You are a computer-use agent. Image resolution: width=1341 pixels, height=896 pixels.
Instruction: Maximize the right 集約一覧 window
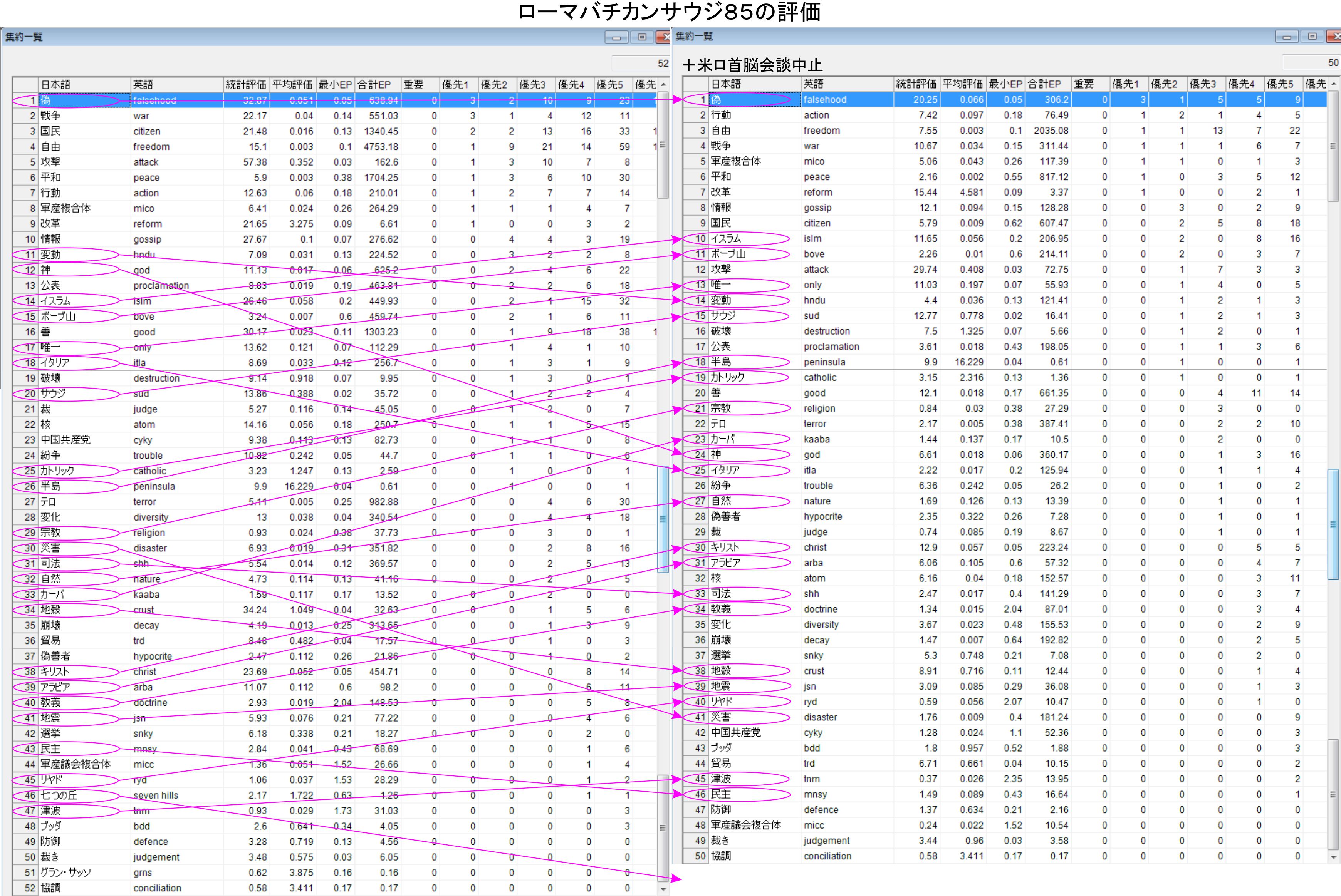[x=1312, y=37]
